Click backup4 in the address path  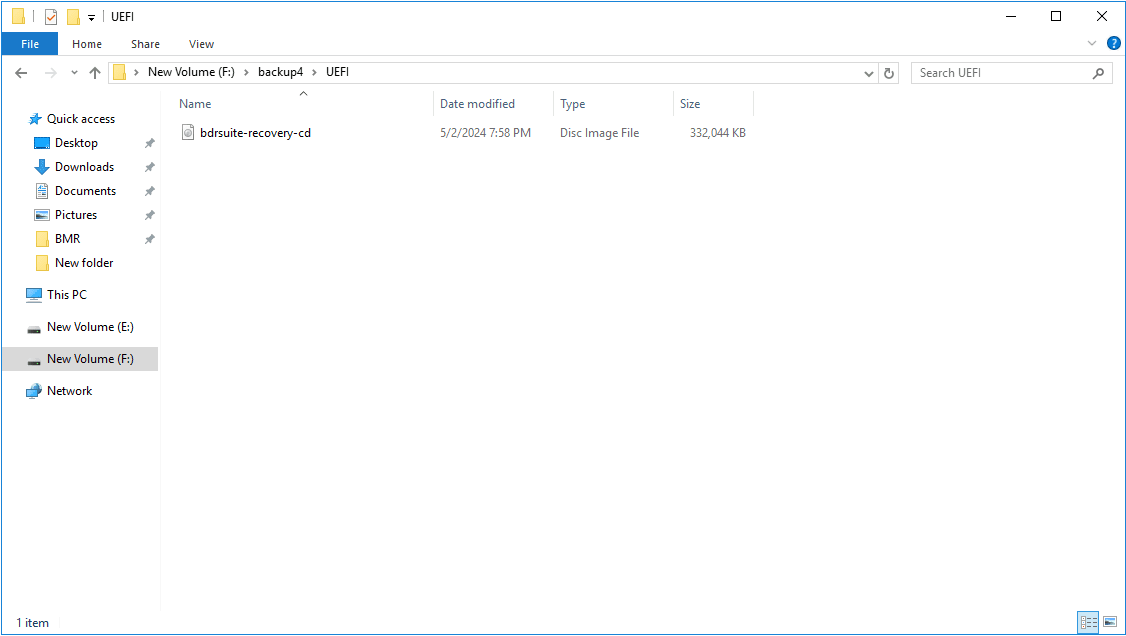pos(280,72)
